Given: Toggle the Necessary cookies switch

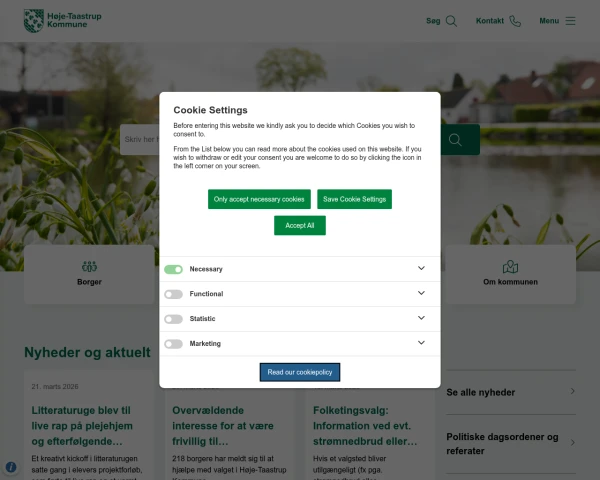Looking at the screenshot, I should tap(173, 269).
